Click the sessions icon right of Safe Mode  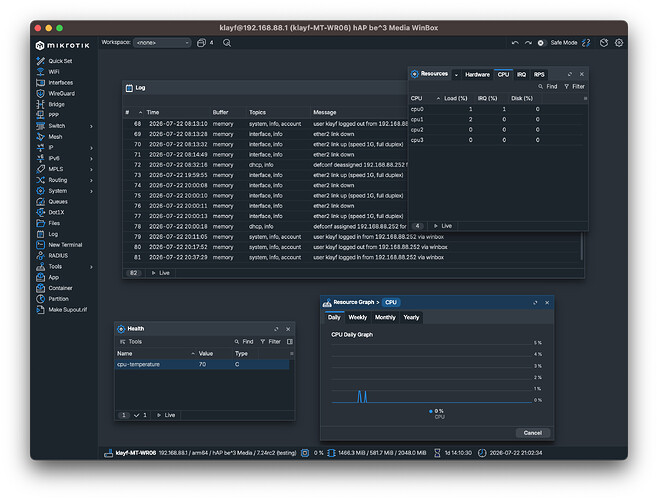point(586,43)
